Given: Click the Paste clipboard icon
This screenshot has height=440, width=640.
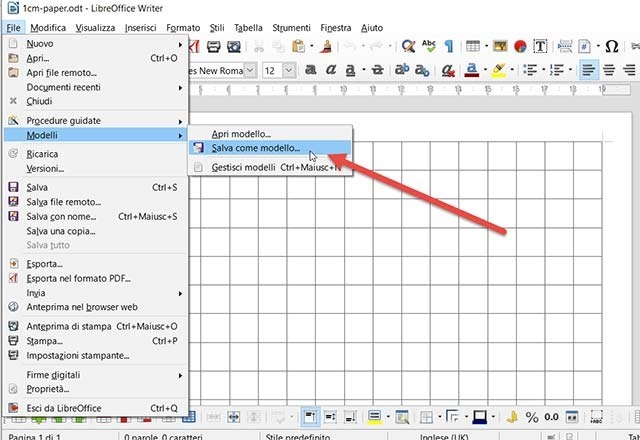Looking at the screenshot, I should tap(298, 47).
